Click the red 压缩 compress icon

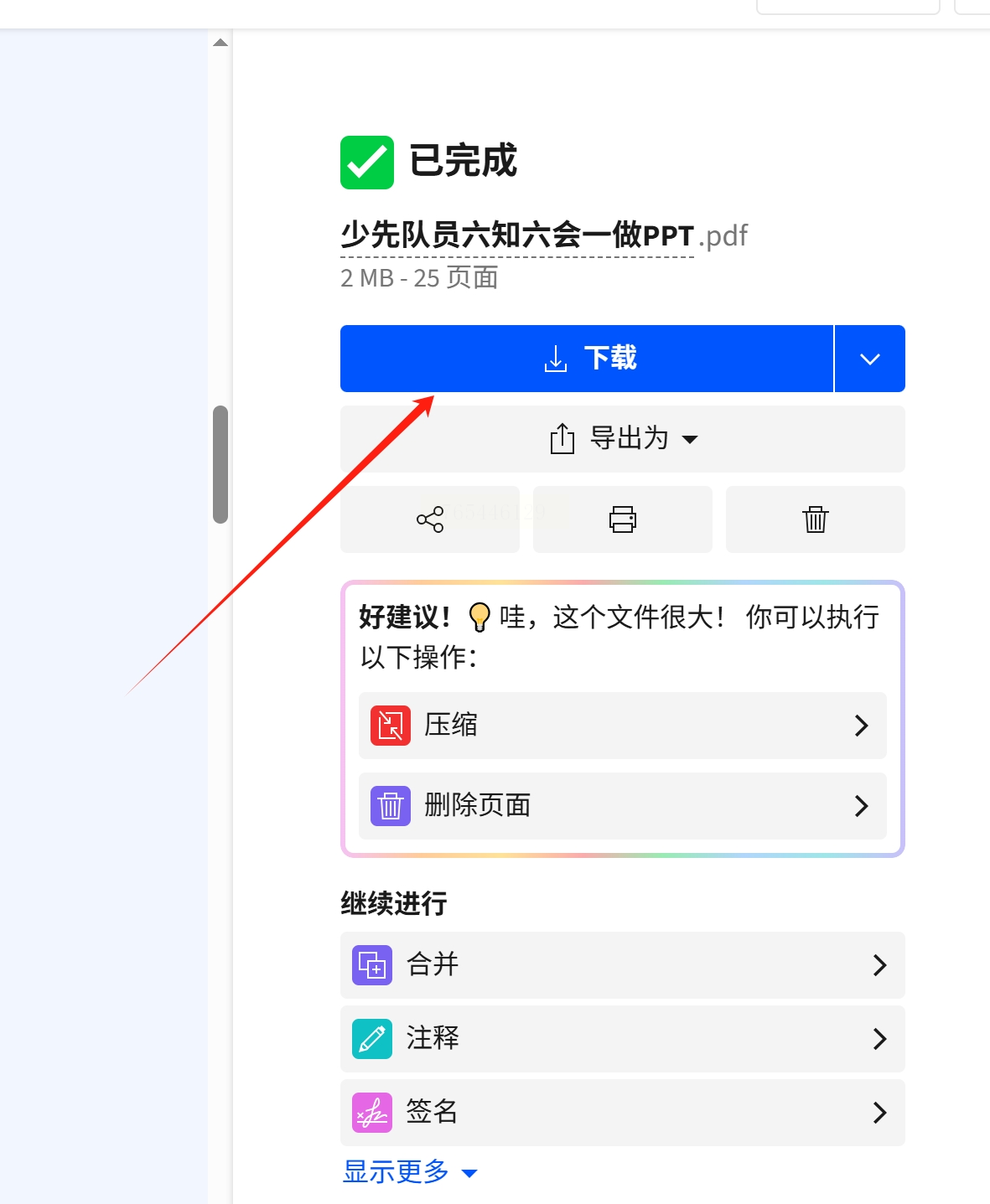click(x=391, y=726)
